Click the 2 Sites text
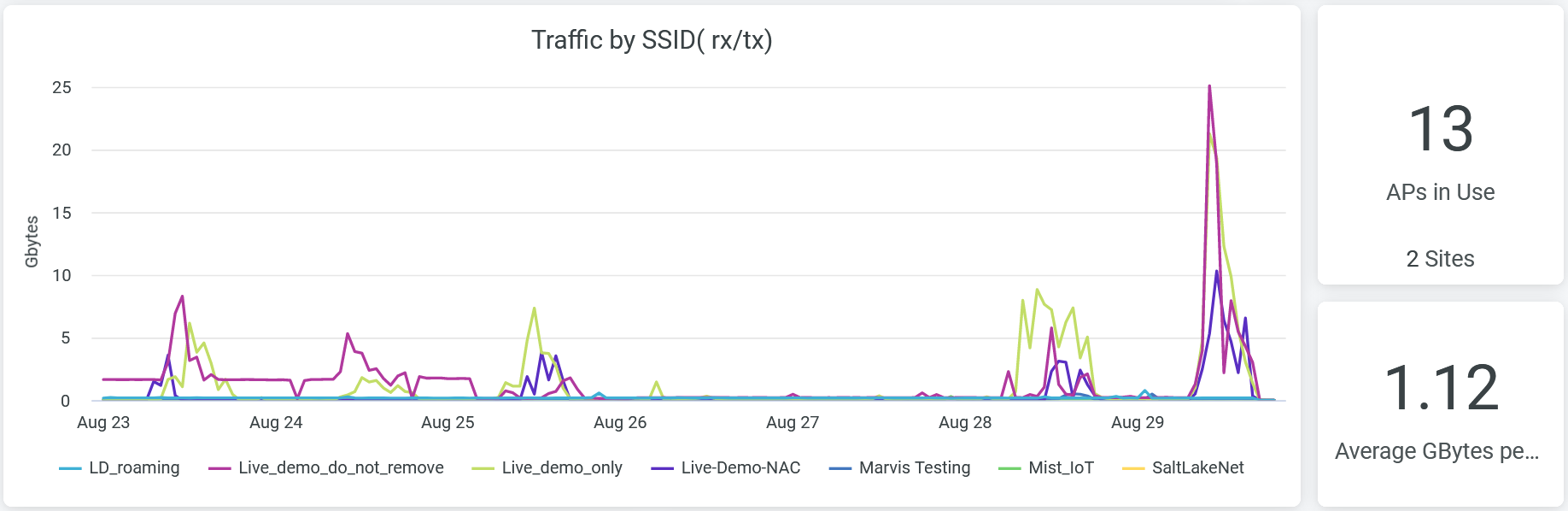The width and height of the screenshot is (1568, 511). coord(1440,259)
